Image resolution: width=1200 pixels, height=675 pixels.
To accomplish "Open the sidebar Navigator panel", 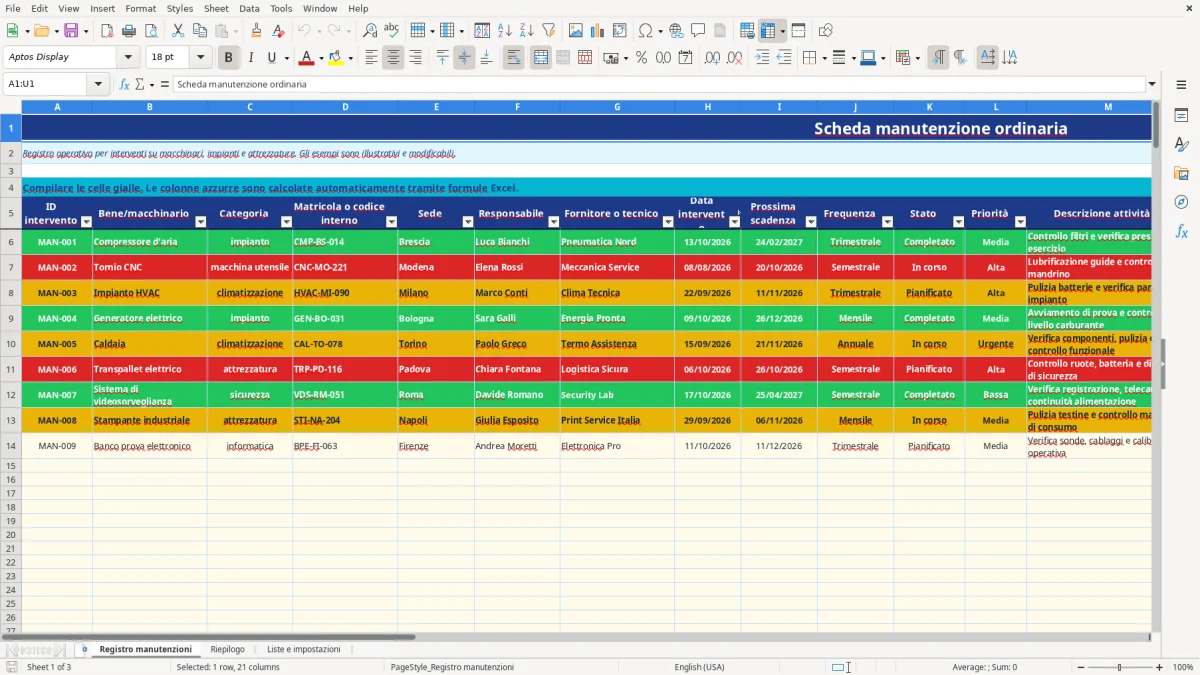I will coord(1181,202).
